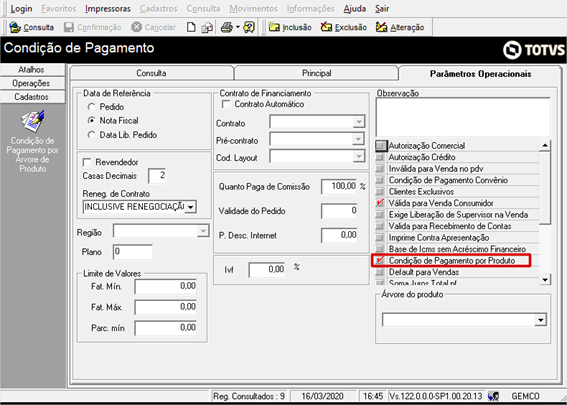Viewport: 567px width, 405px height.
Task: Click the blank new document icon
Action: (x=191, y=27)
